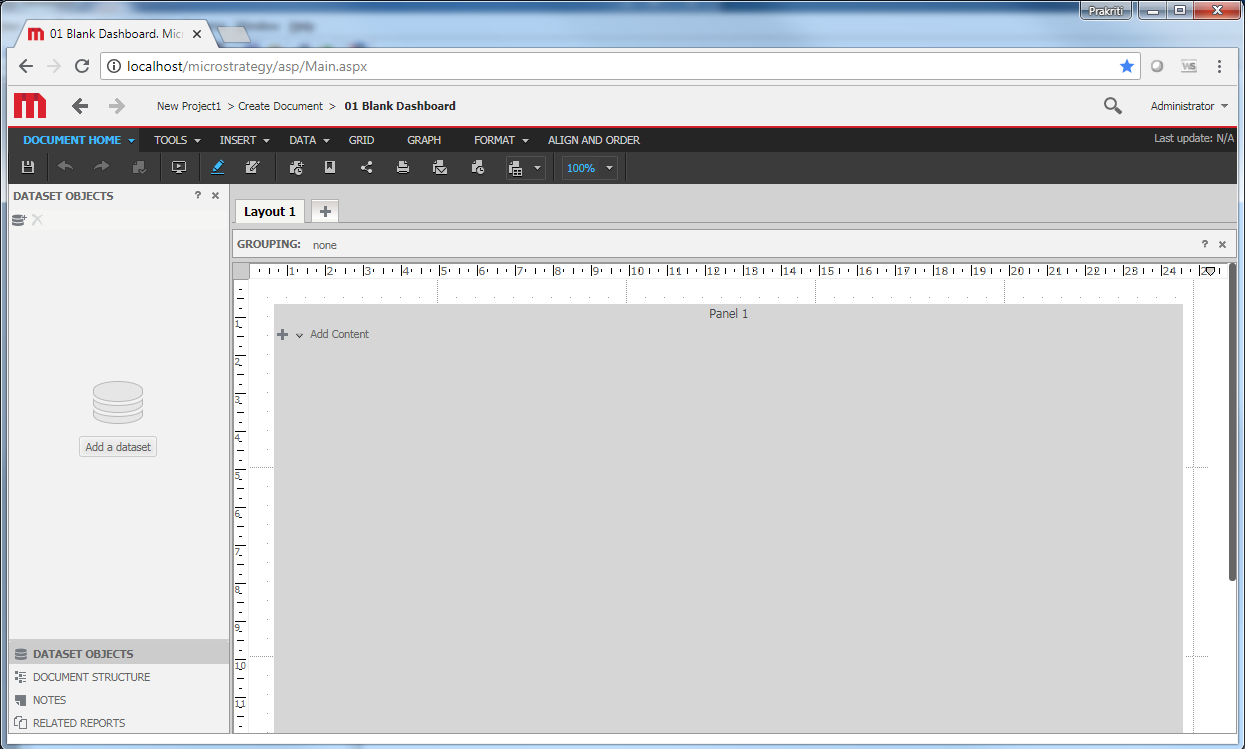Viewport: 1245px width, 749px height.
Task: Open the Share options icon
Action: [366, 167]
